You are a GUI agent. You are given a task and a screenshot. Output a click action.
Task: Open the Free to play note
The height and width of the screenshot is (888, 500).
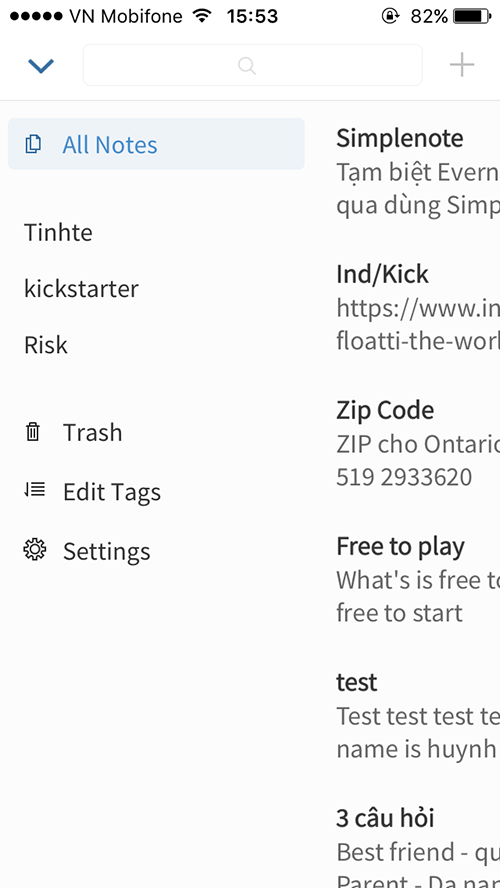pos(418,580)
